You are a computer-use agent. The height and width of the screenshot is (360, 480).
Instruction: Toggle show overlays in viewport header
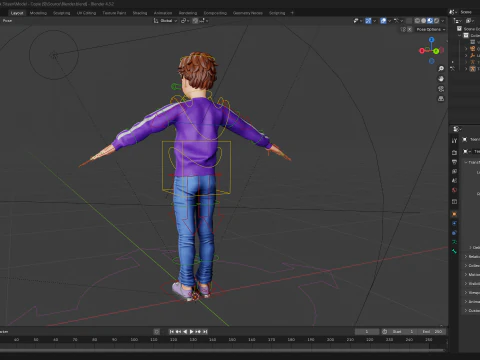pos(383,21)
